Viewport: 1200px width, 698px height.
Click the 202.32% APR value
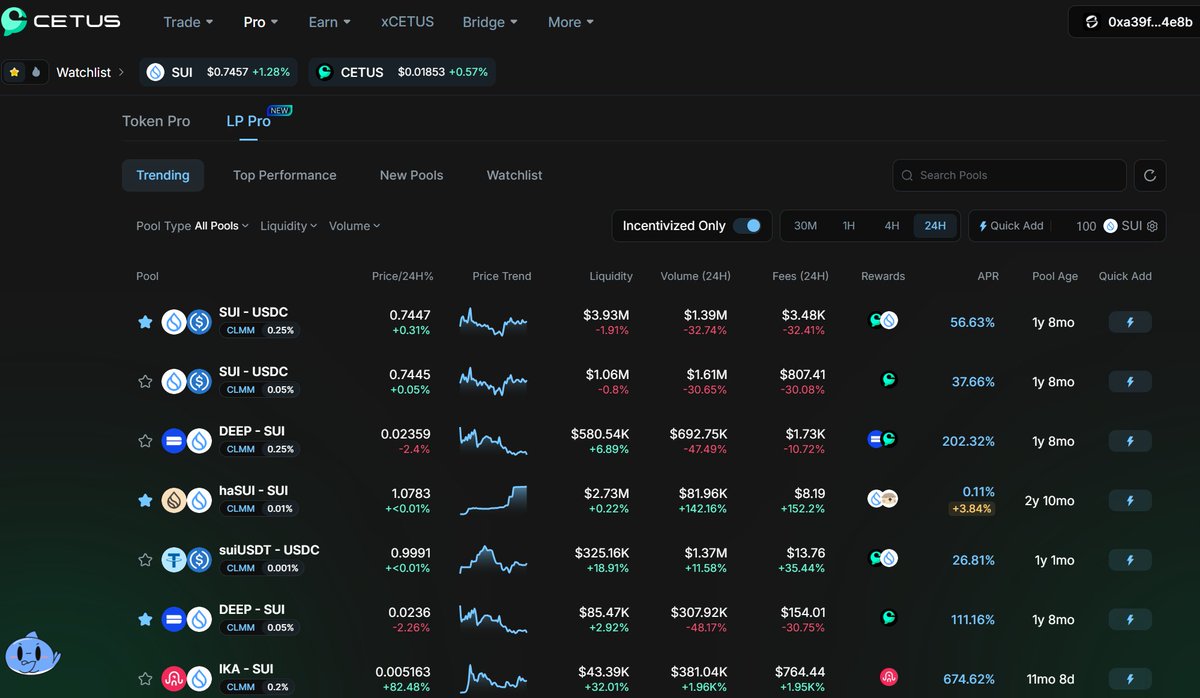tap(968, 441)
